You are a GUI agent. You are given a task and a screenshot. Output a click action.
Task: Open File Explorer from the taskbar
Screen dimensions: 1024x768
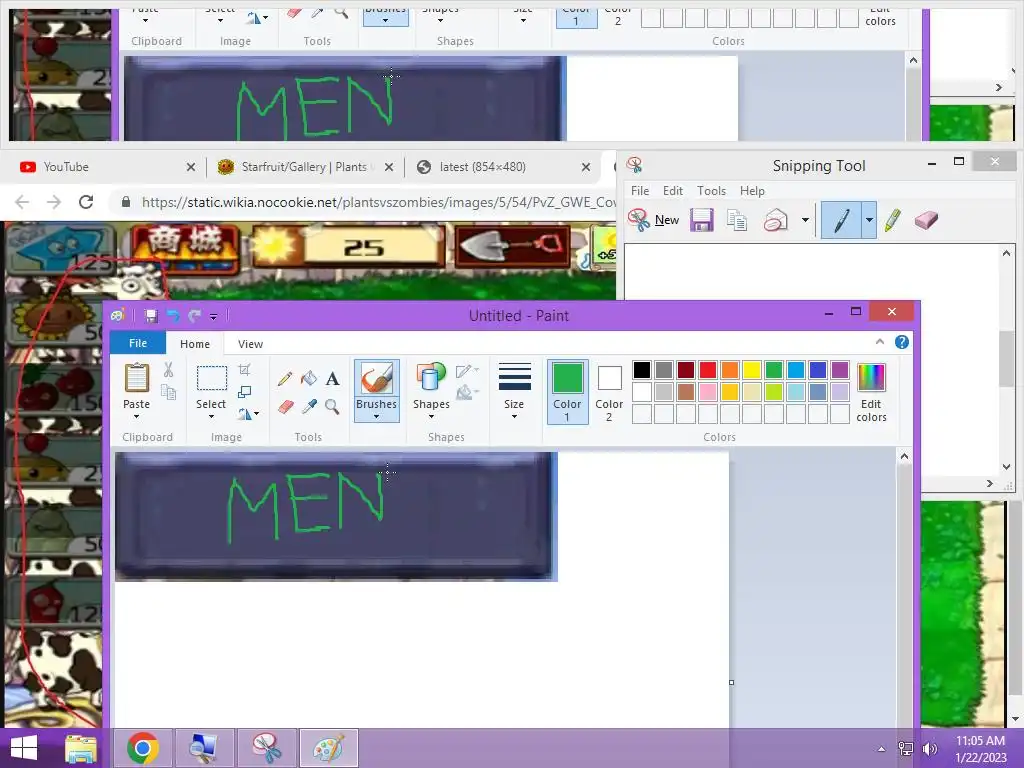(81, 748)
